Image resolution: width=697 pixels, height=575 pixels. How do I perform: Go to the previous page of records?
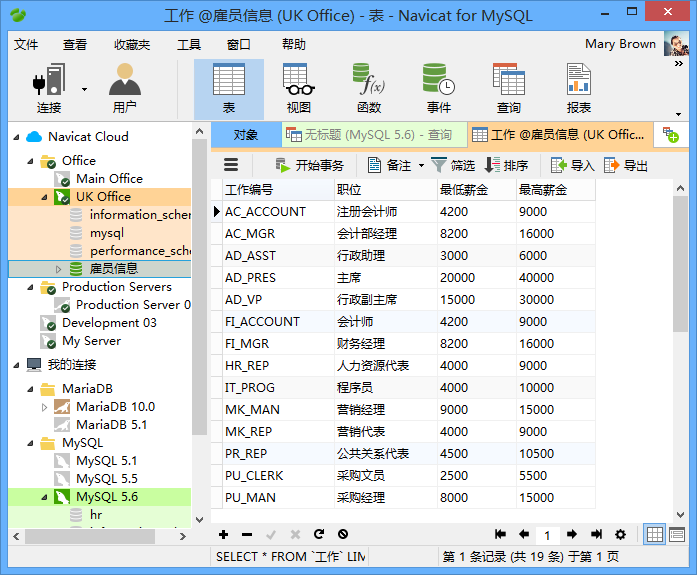pos(524,534)
